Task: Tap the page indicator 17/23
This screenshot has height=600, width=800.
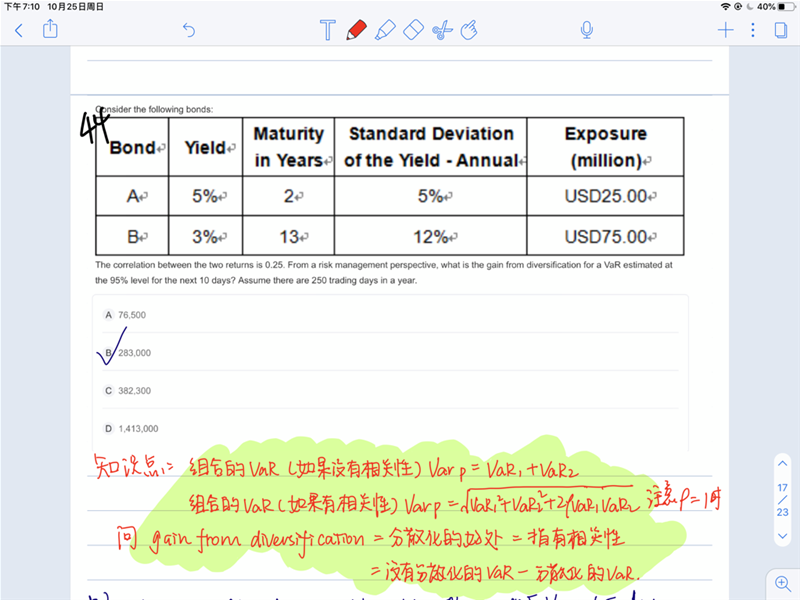Action: tap(782, 499)
